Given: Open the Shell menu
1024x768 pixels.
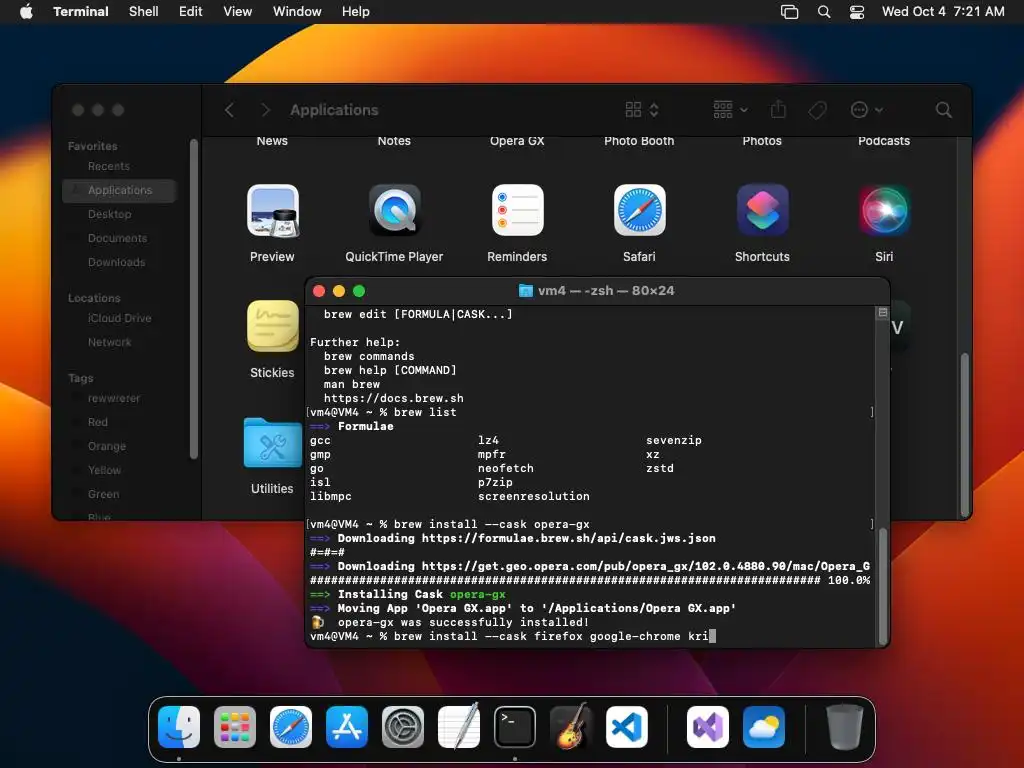Looking at the screenshot, I should point(144,12).
